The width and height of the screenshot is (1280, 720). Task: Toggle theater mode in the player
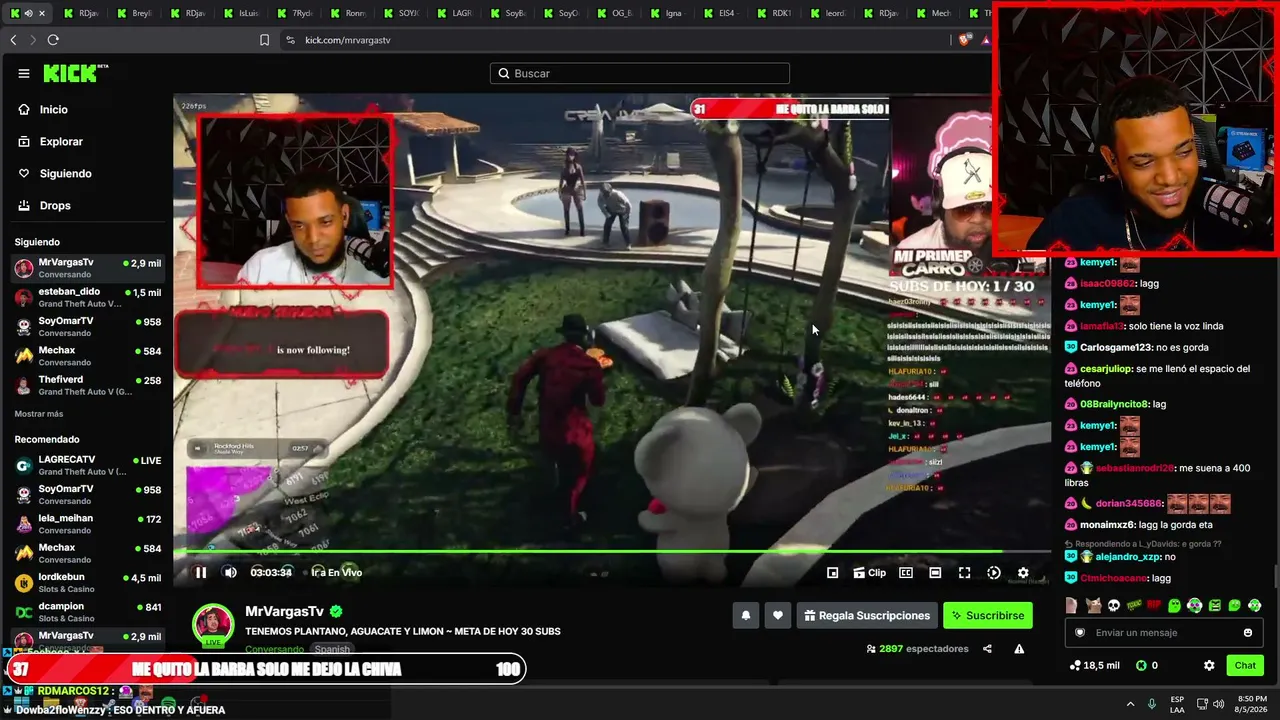point(935,573)
